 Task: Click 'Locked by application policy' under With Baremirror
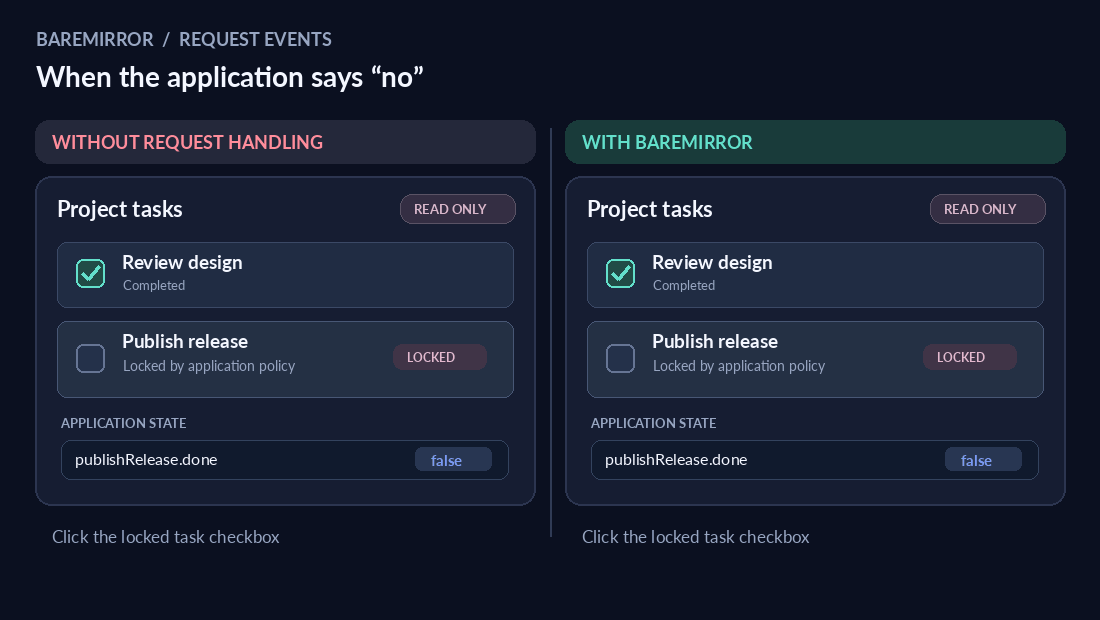(739, 366)
